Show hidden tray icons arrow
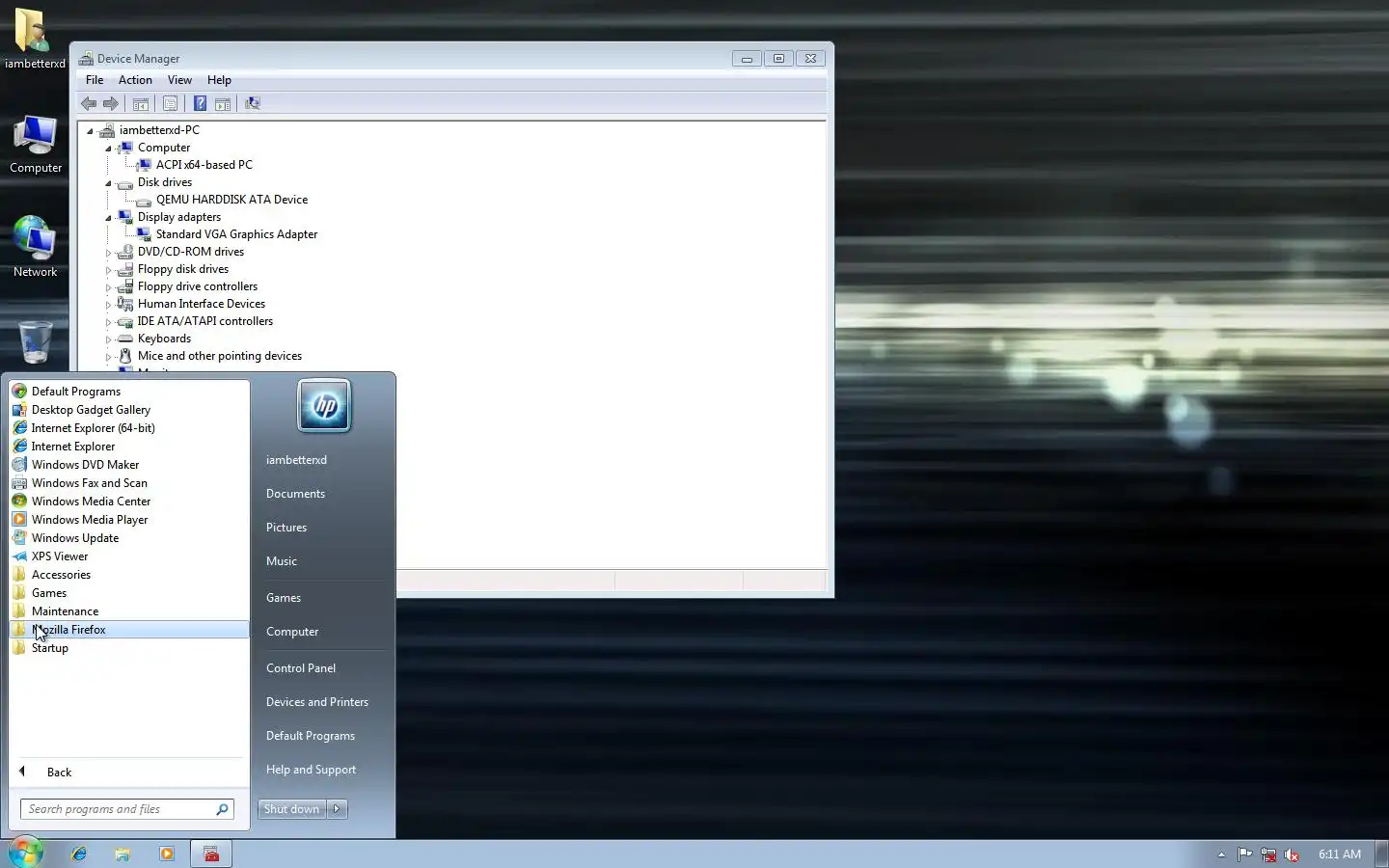Image resolution: width=1389 pixels, height=868 pixels. pos(1221,854)
